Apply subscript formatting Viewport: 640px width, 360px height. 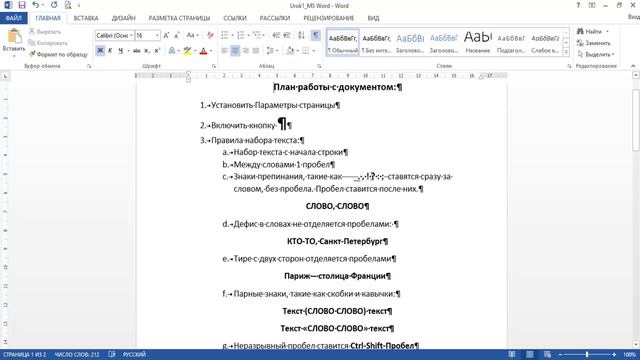[147, 51]
